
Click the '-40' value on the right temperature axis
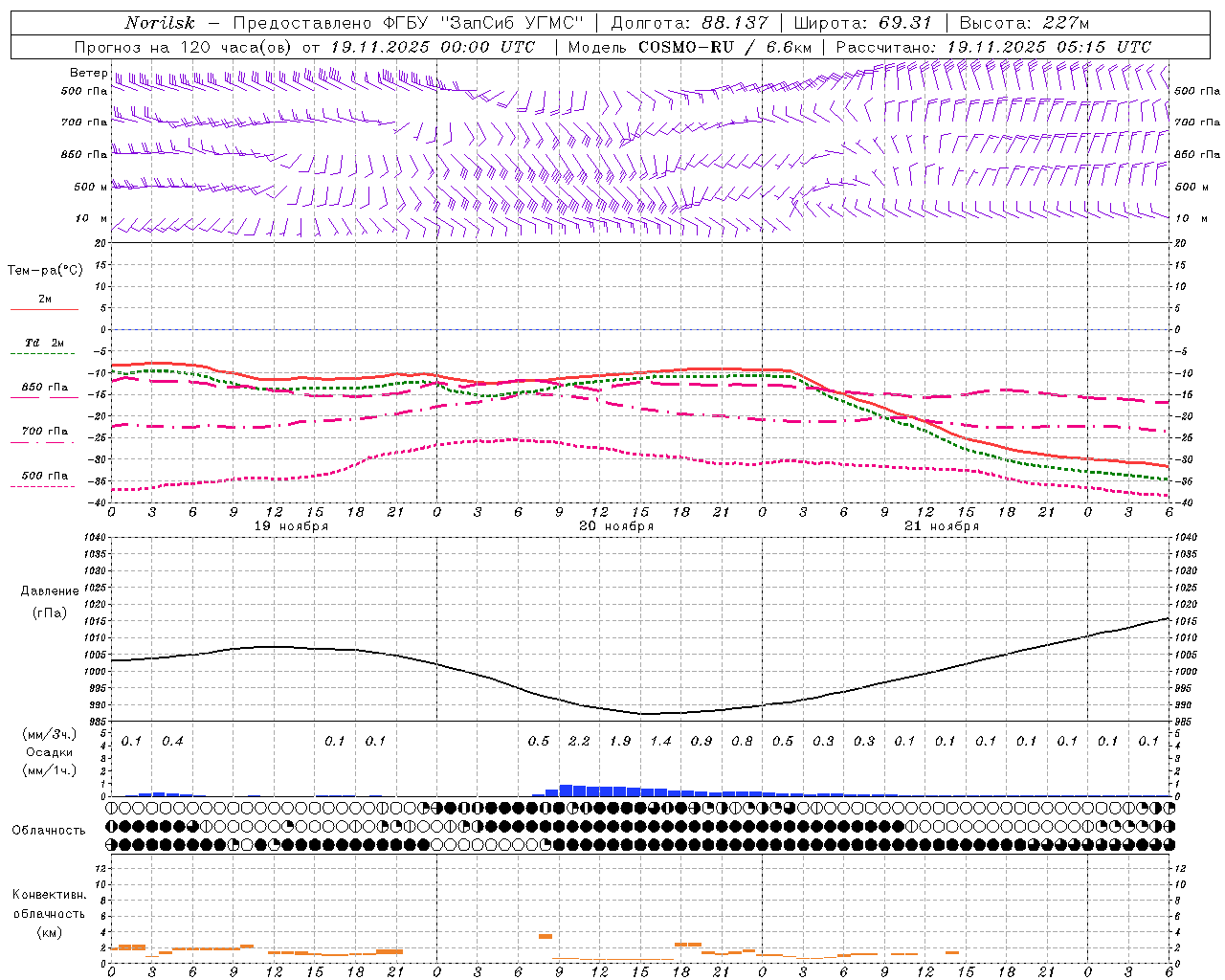[1184, 502]
